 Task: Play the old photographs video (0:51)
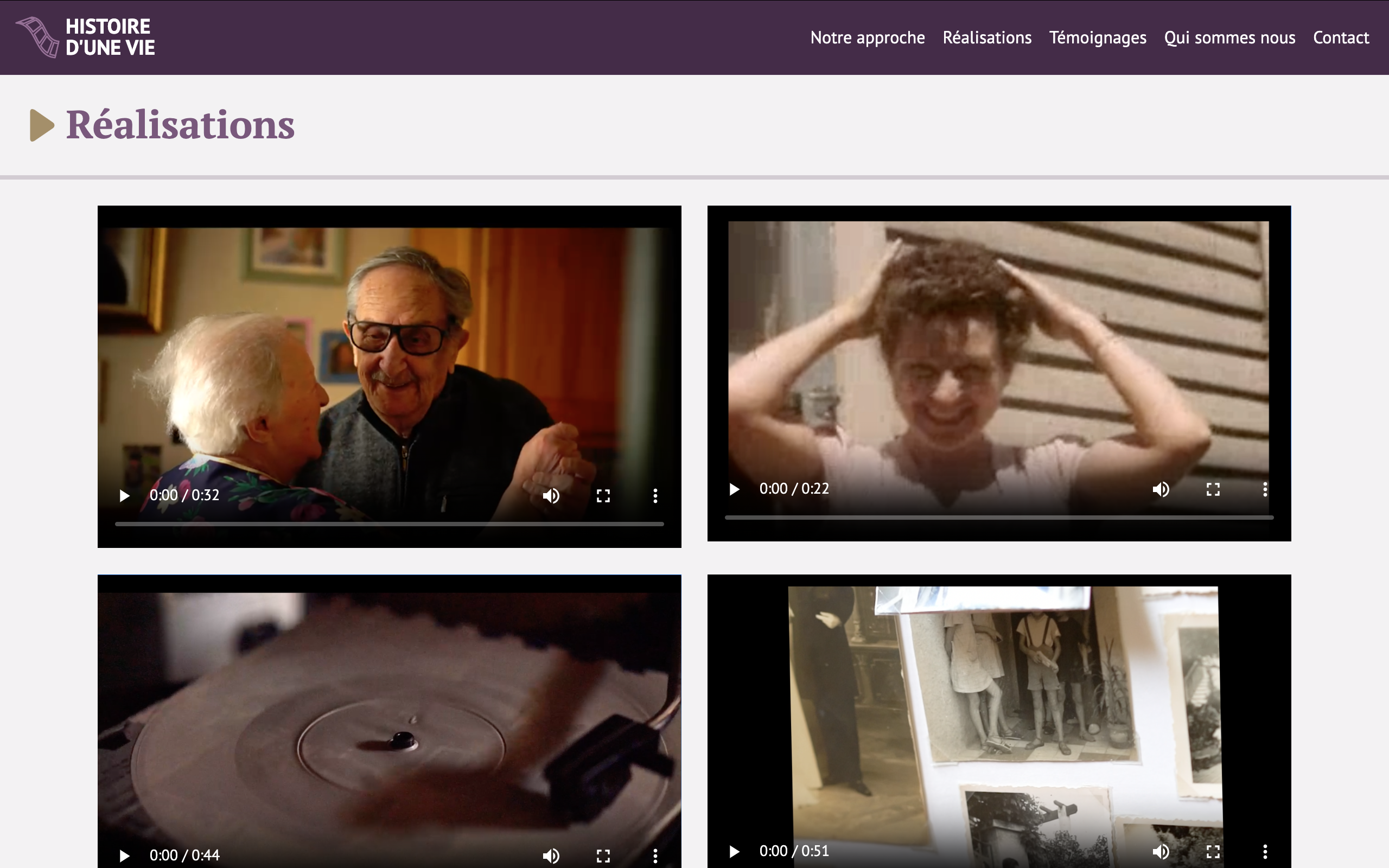(x=734, y=851)
